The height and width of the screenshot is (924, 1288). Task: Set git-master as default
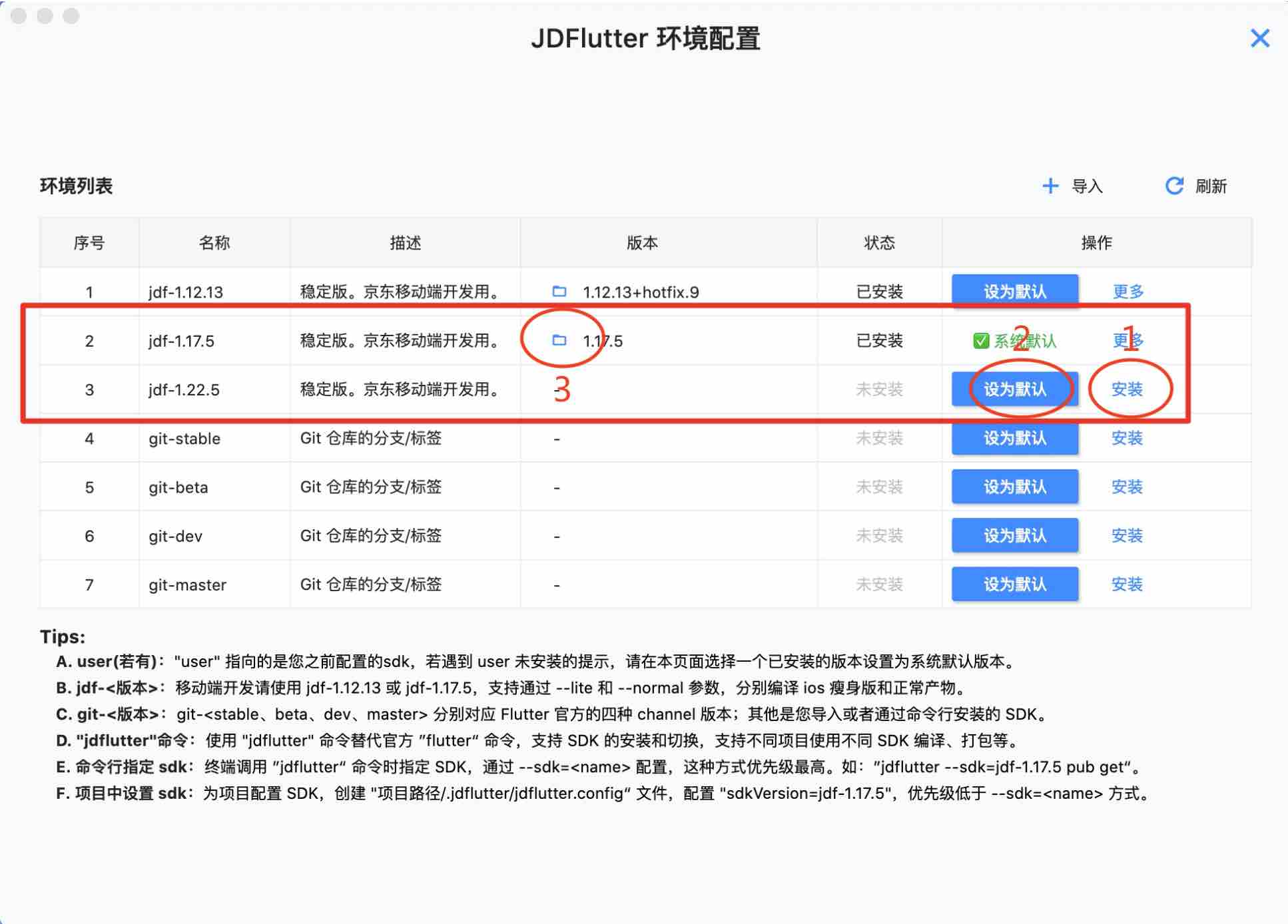point(1015,584)
